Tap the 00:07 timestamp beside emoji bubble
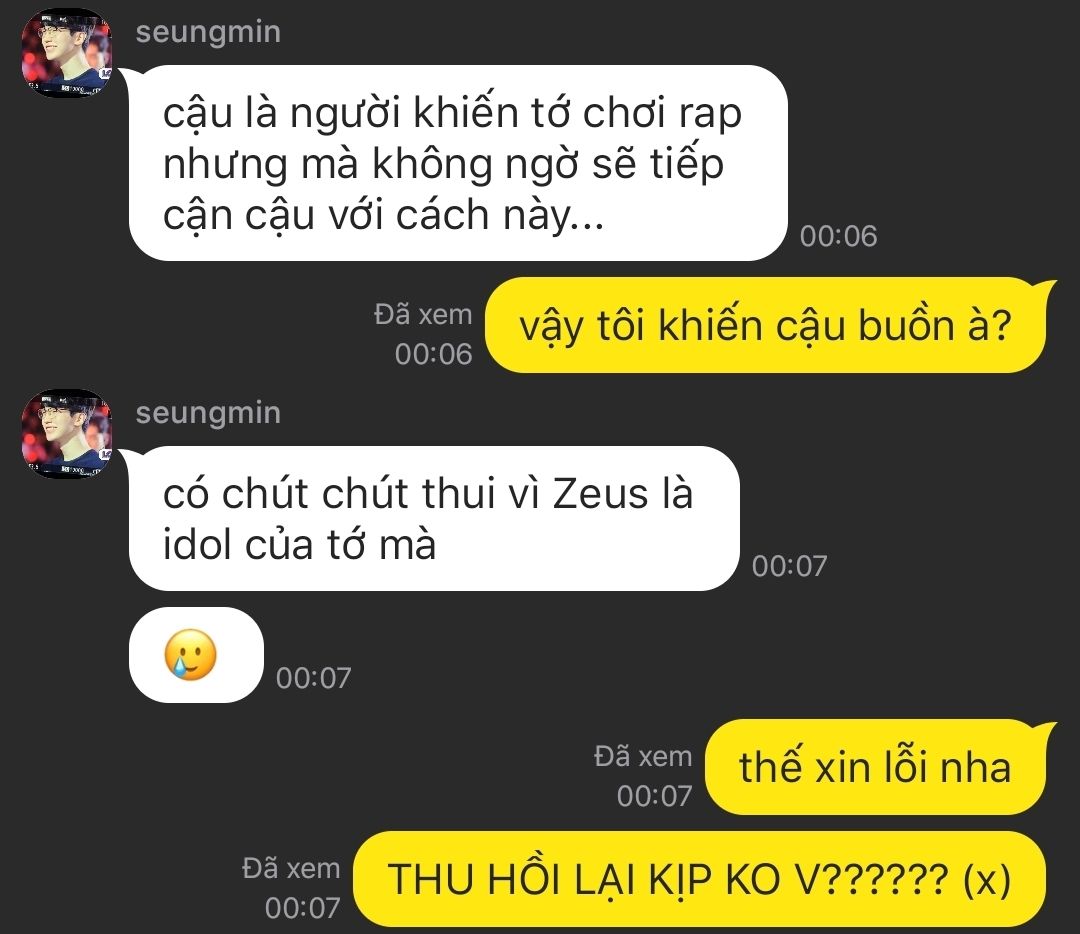Viewport: 1080px width, 934px height. click(x=313, y=678)
